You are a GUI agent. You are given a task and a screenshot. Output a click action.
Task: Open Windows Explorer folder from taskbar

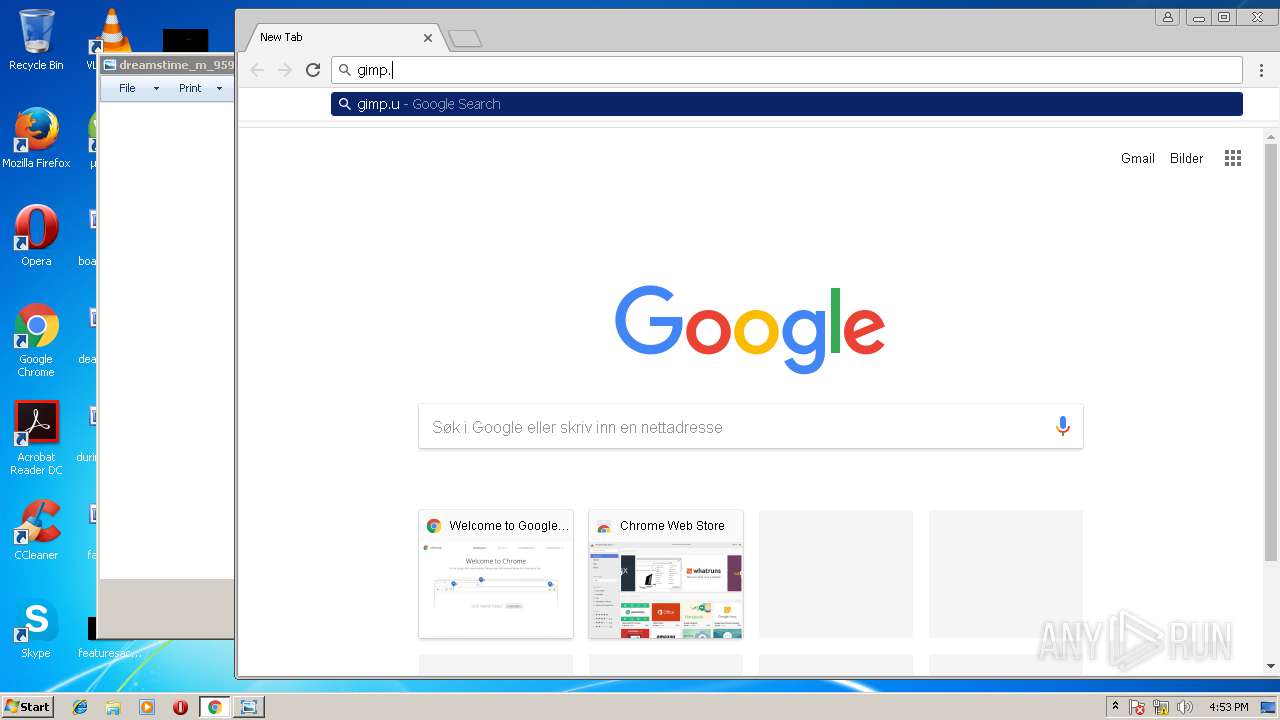(113, 707)
